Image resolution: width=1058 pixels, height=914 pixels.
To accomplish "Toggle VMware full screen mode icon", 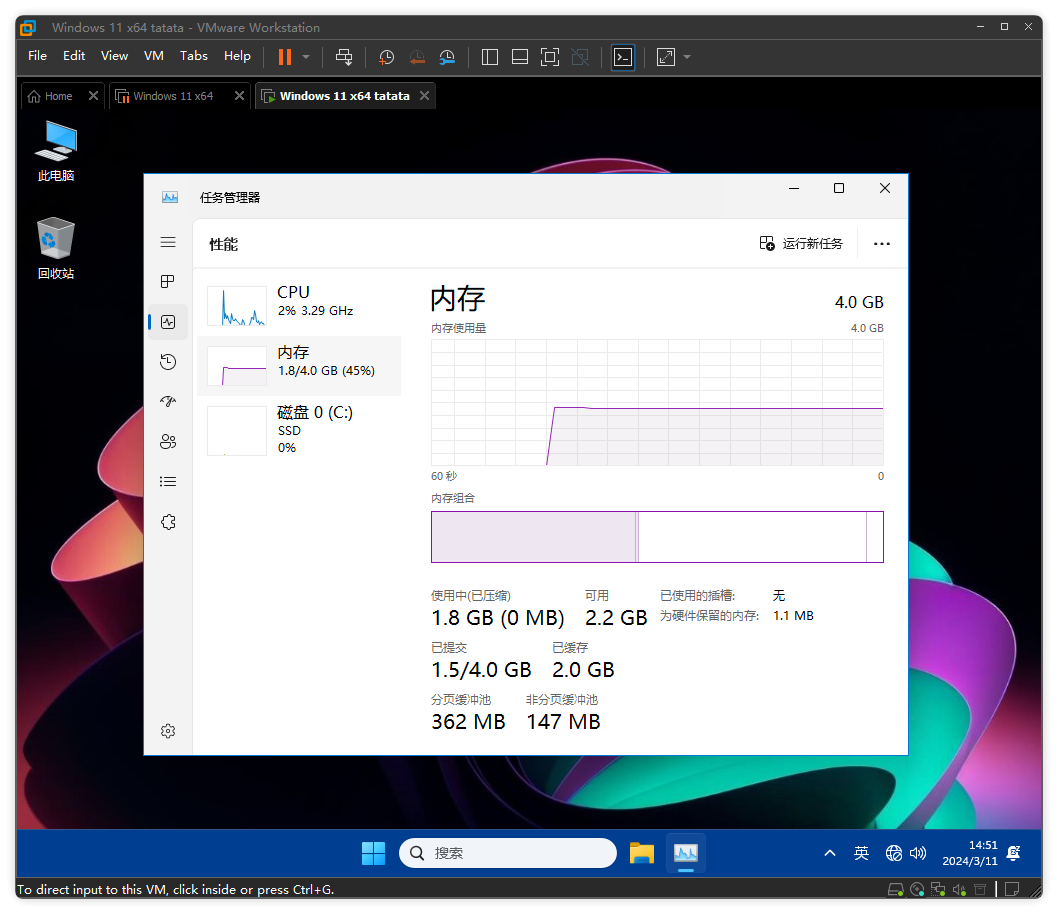I will 549,57.
